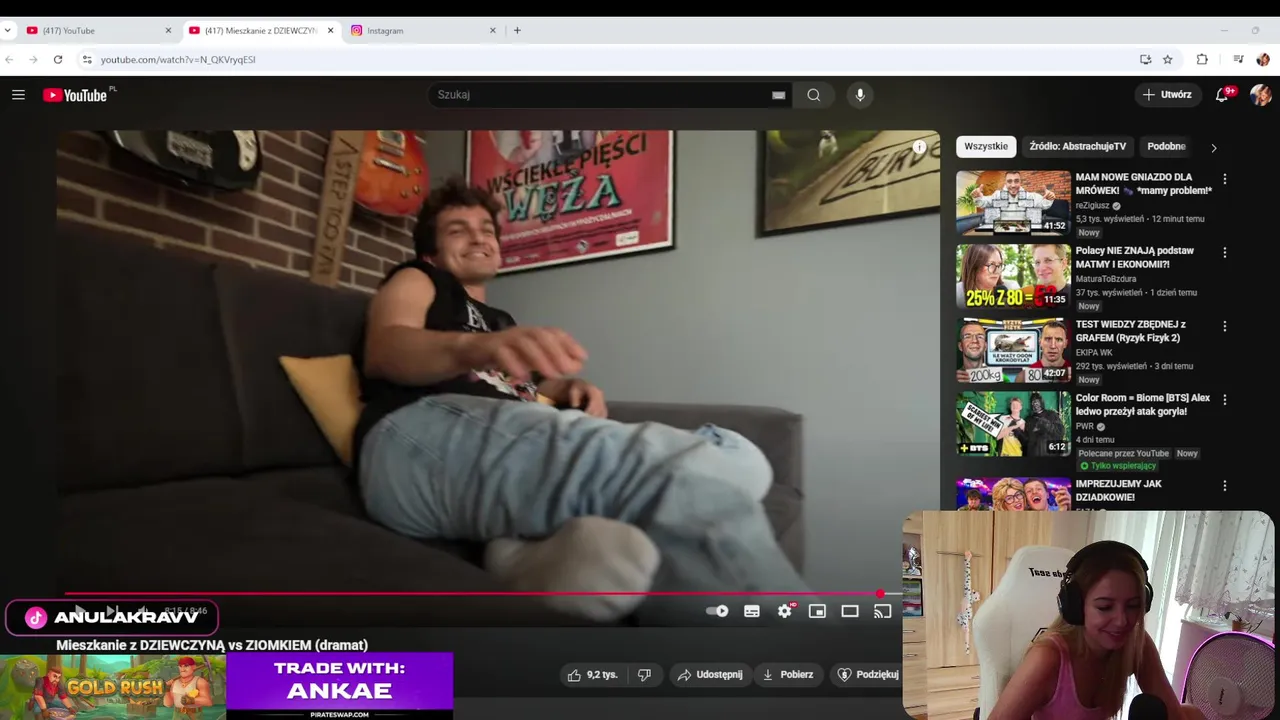Switch to miniplayer mode
The width and height of the screenshot is (1280, 720).
[x=817, y=611]
